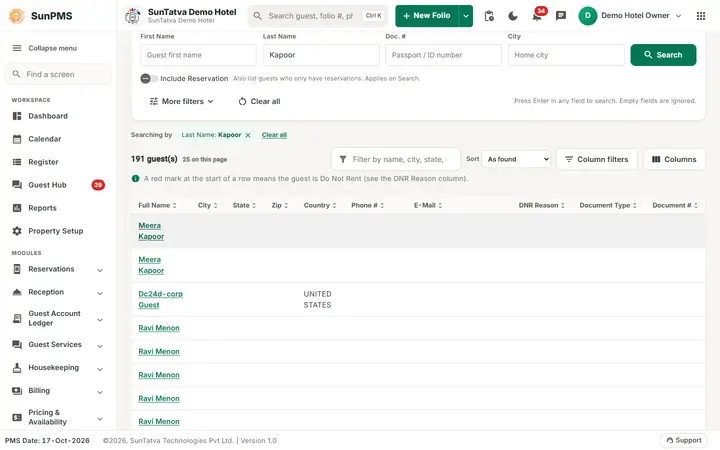Click Clear all button beside More filters

[259, 101]
